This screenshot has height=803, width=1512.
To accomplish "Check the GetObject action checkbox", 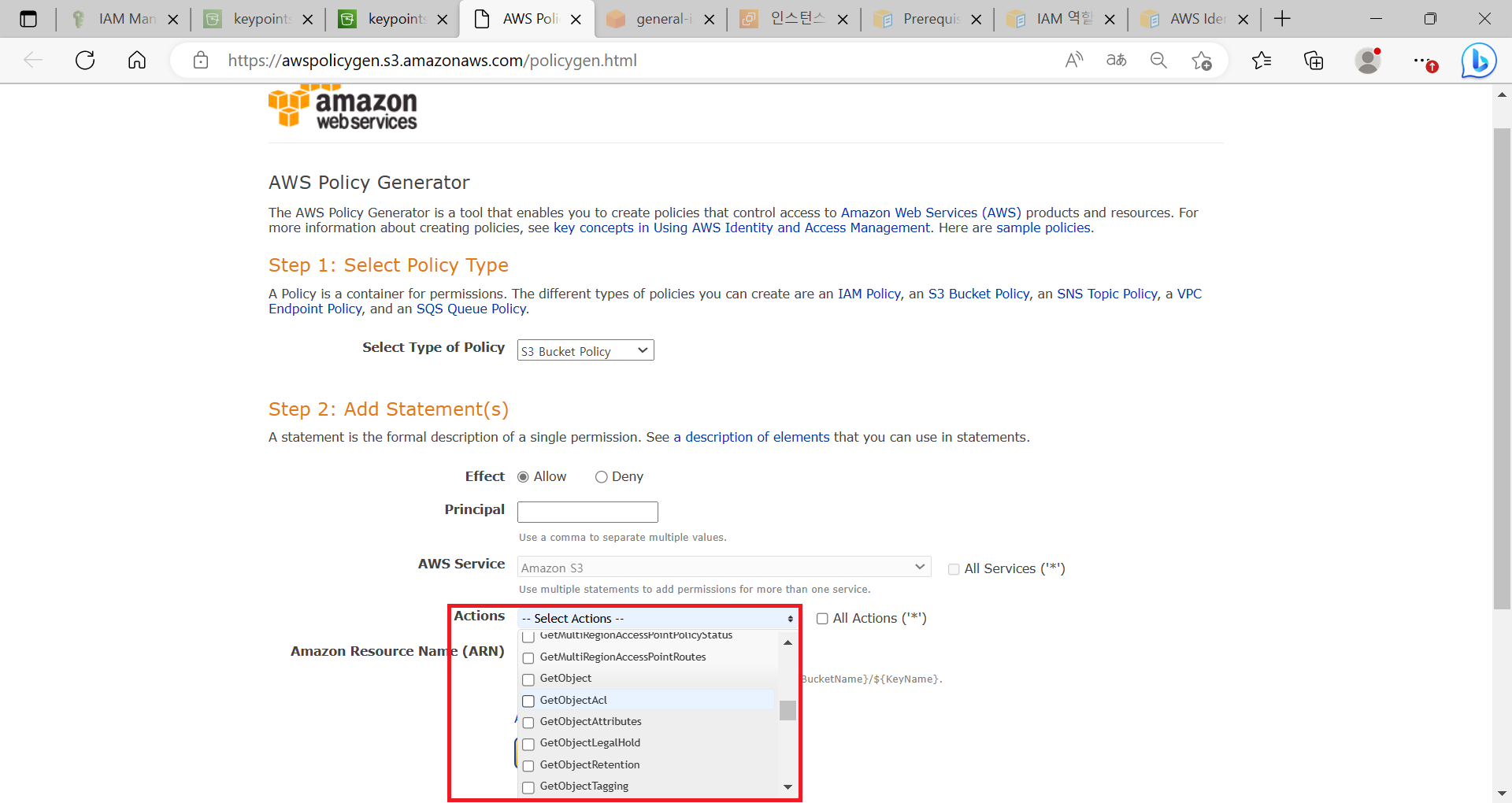I will (x=528, y=679).
